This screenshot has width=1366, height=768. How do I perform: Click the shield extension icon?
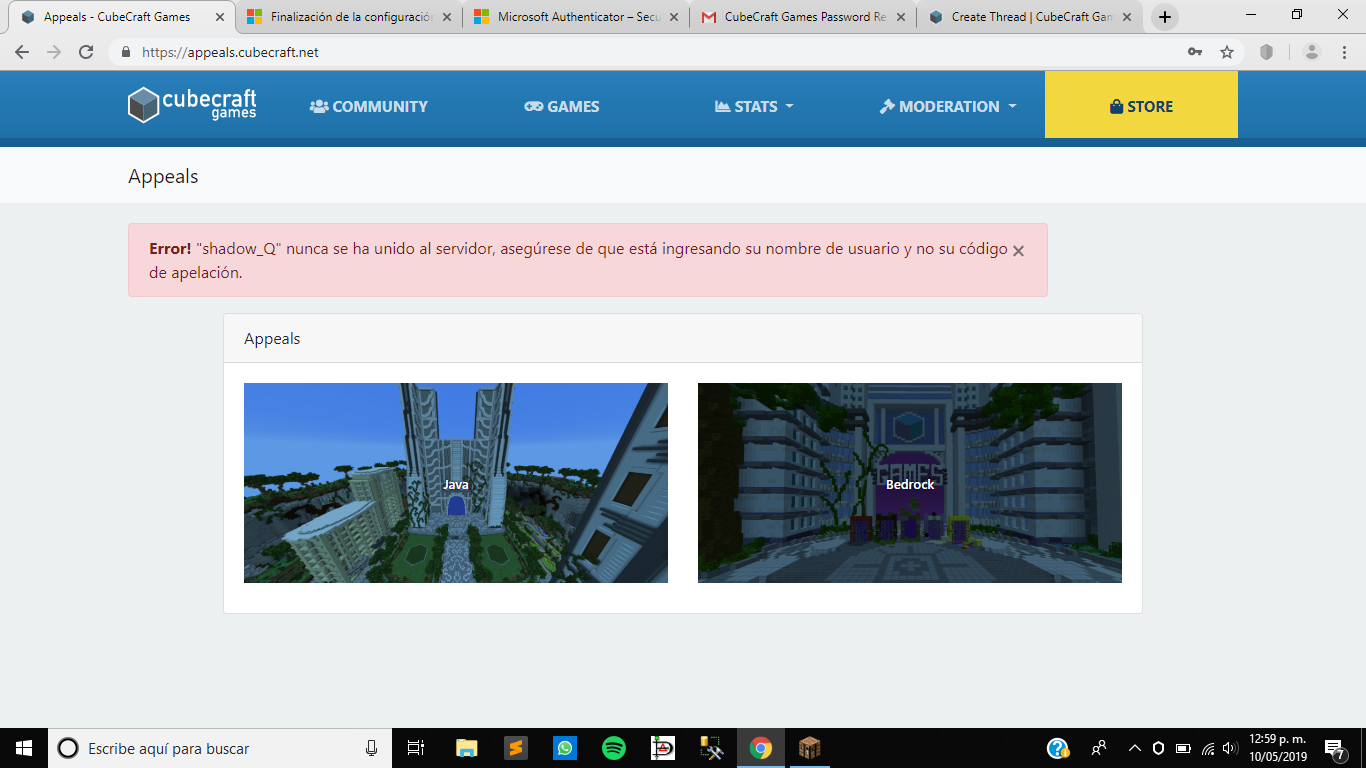[x=1266, y=52]
